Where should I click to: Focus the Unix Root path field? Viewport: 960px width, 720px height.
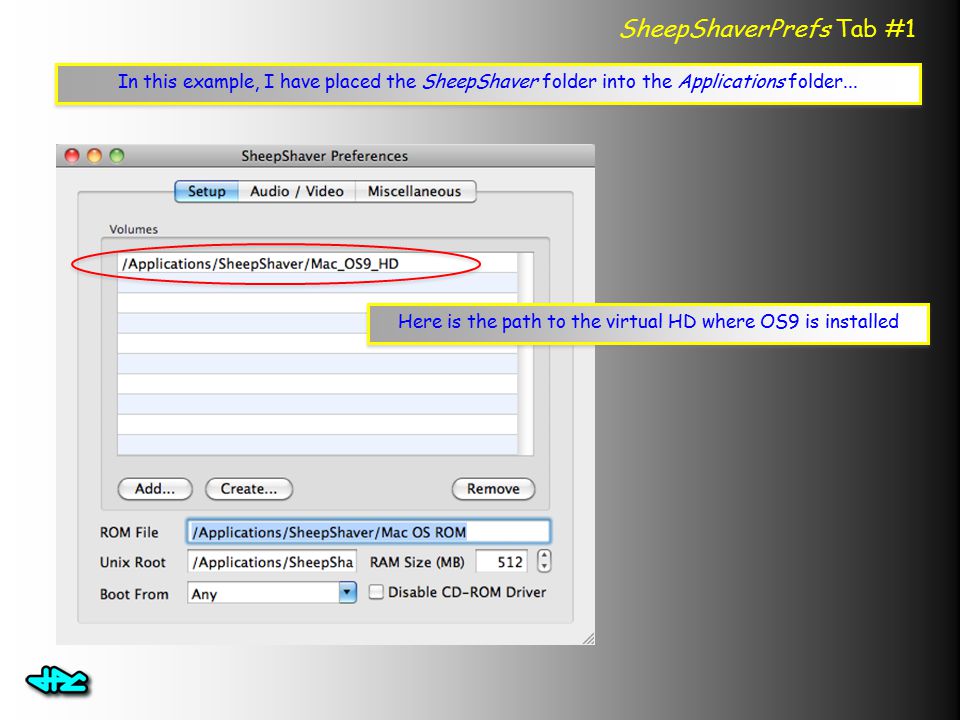[x=272, y=562]
